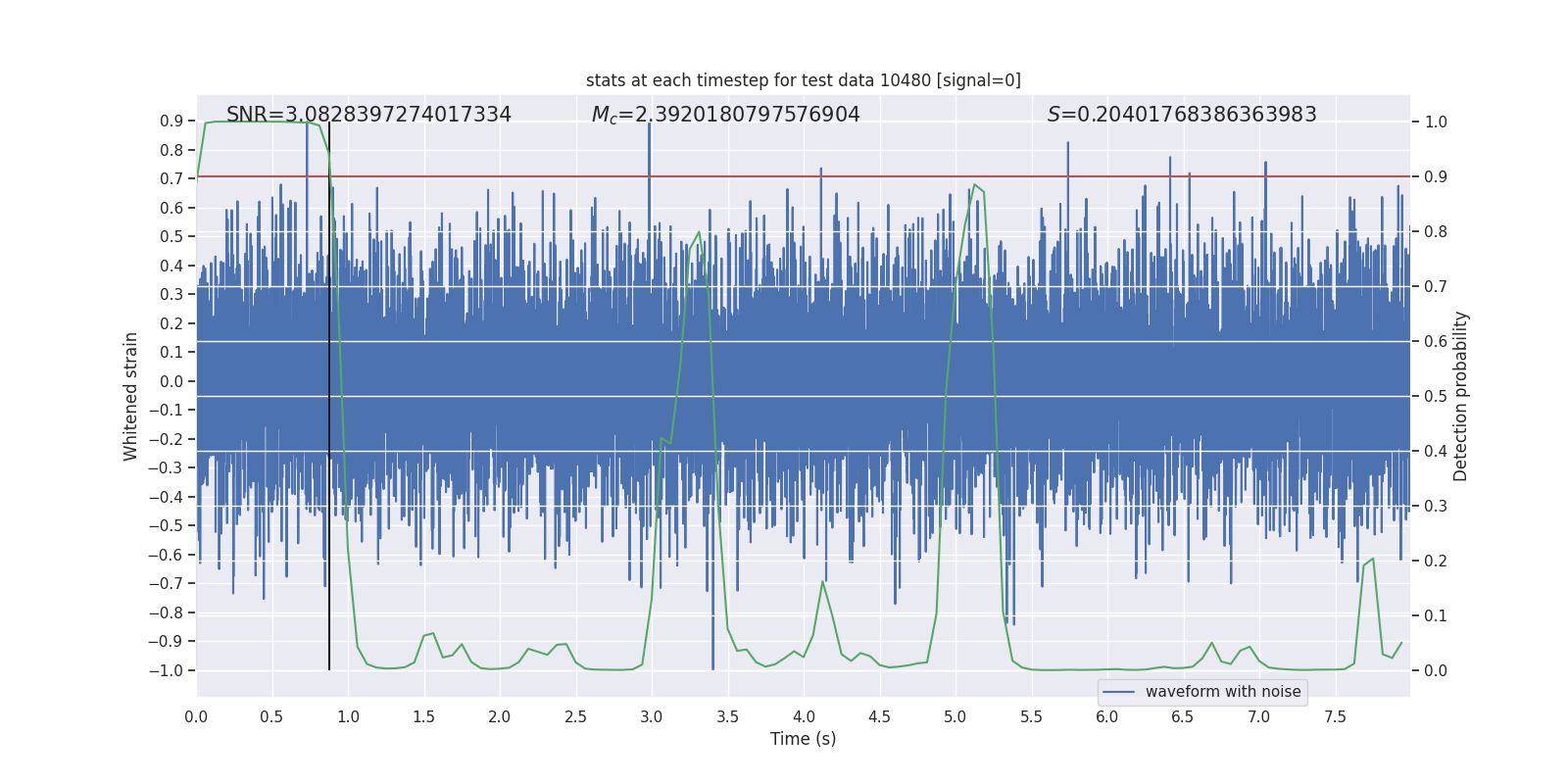Click the "waveform with noise" legend text

pos(1223,692)
